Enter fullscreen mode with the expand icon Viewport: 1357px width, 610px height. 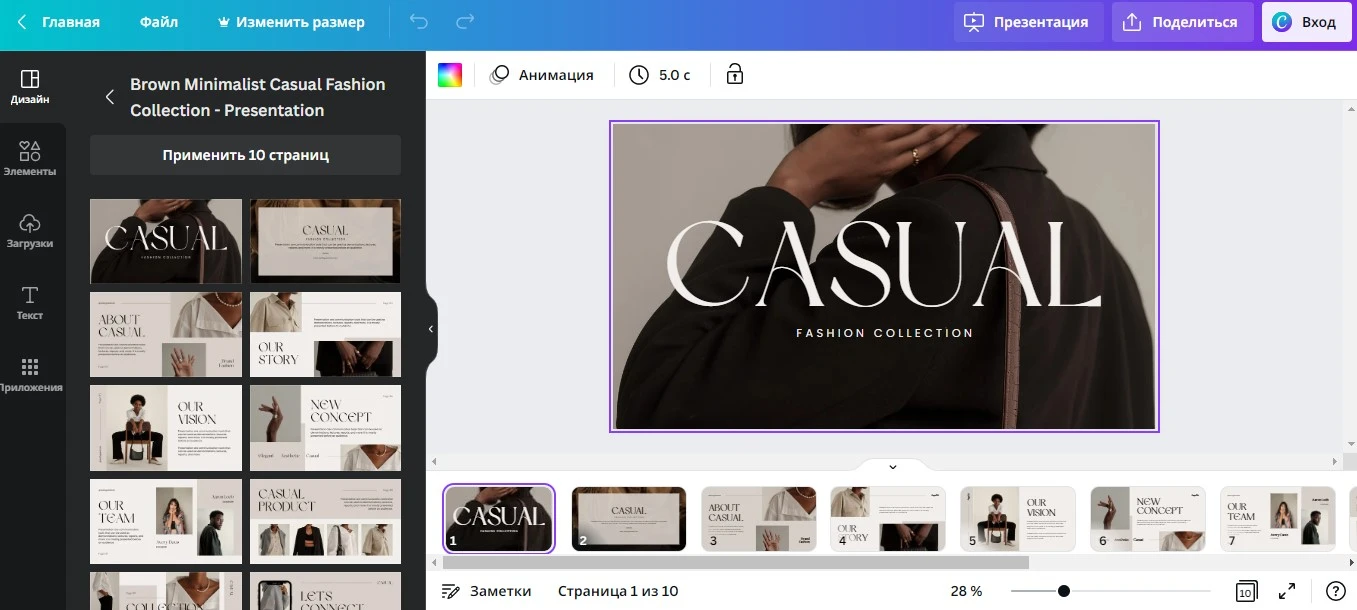[1287, 591]
